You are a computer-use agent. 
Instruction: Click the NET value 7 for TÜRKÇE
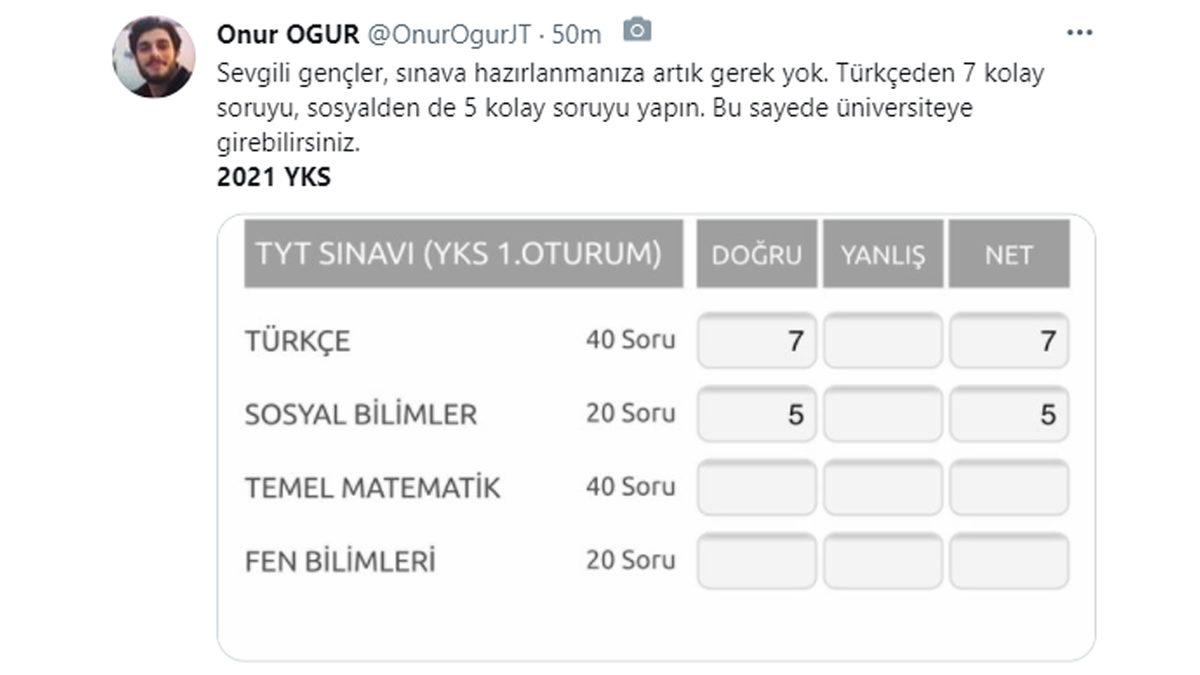1010,340
